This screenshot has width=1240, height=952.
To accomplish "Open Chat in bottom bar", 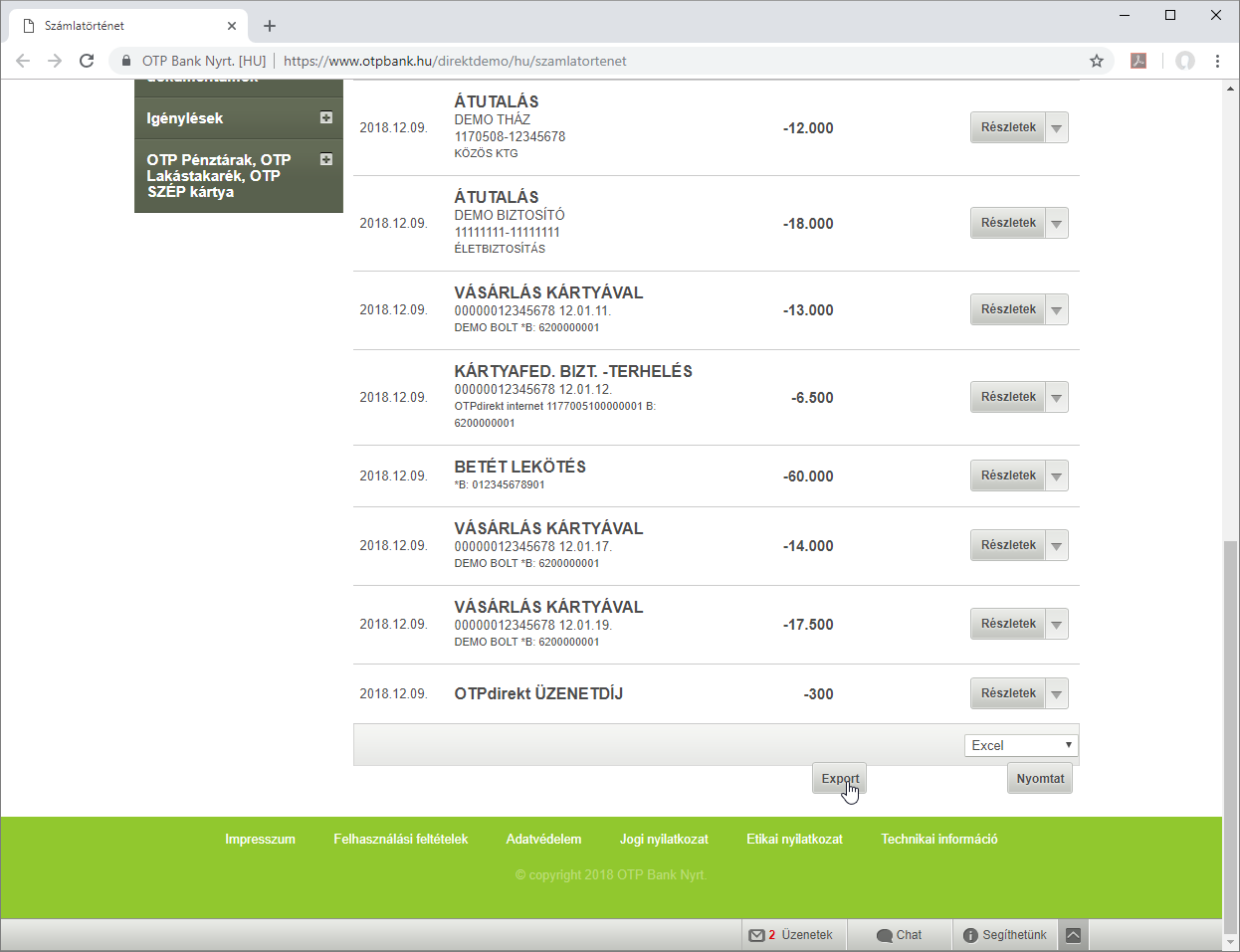I will tap(899, 935).
